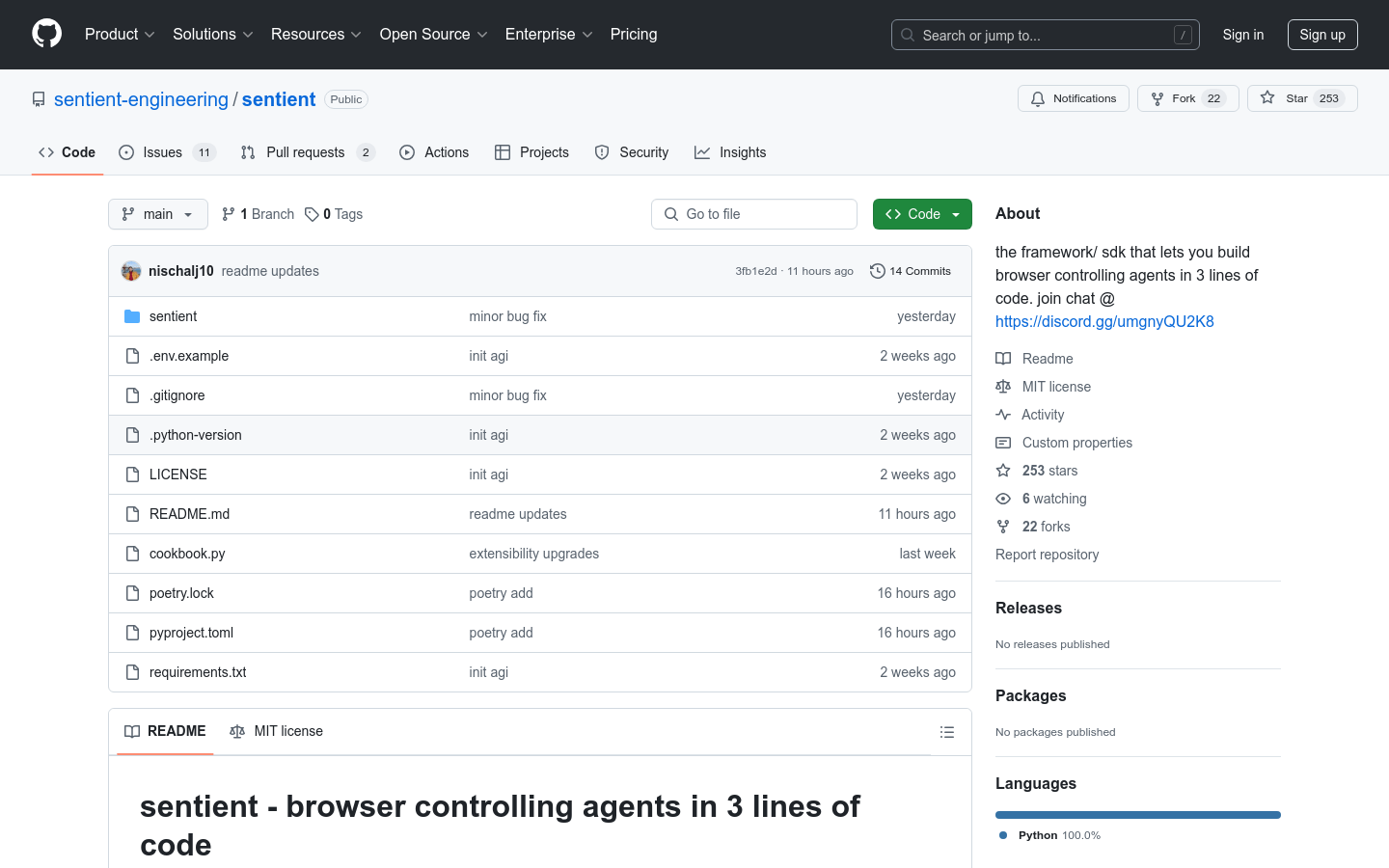Image resolution: width=1389 pixels, height=868 pixels.
Task: Click the README outline list icon
Action: click(x=946, y=732)
